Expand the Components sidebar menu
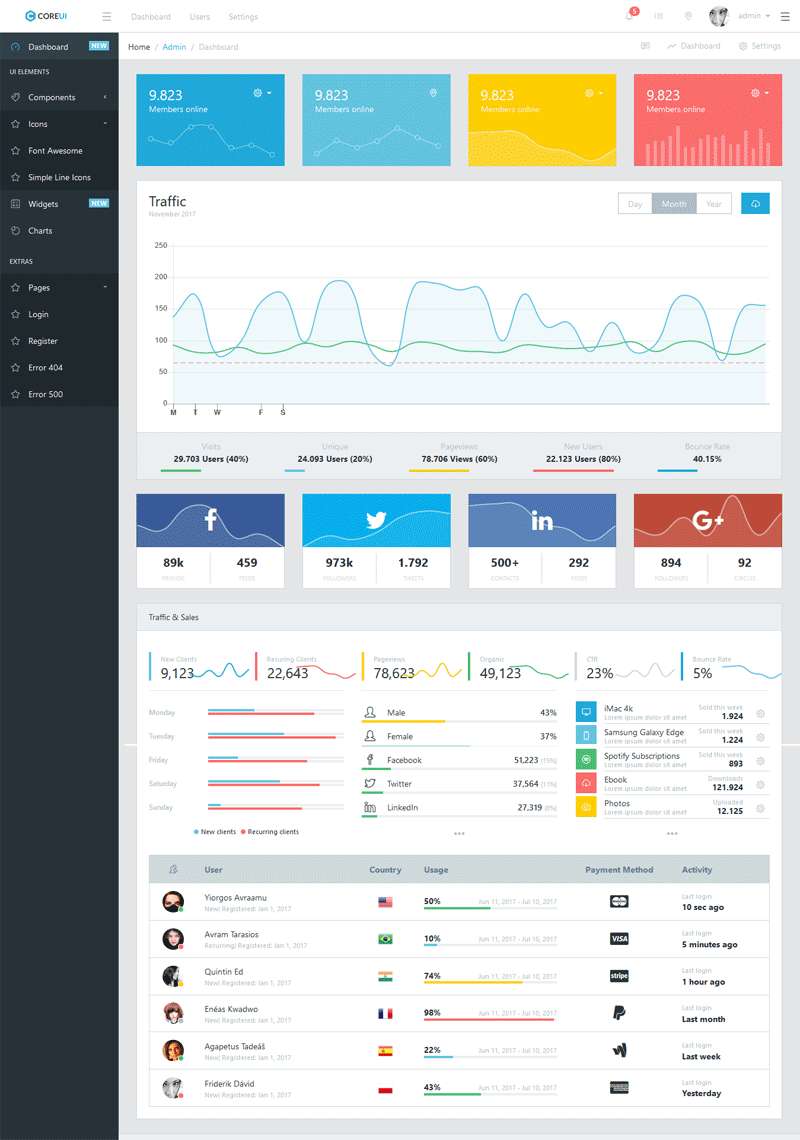This screenshot has width=800, height=1140. pos(59,97)
